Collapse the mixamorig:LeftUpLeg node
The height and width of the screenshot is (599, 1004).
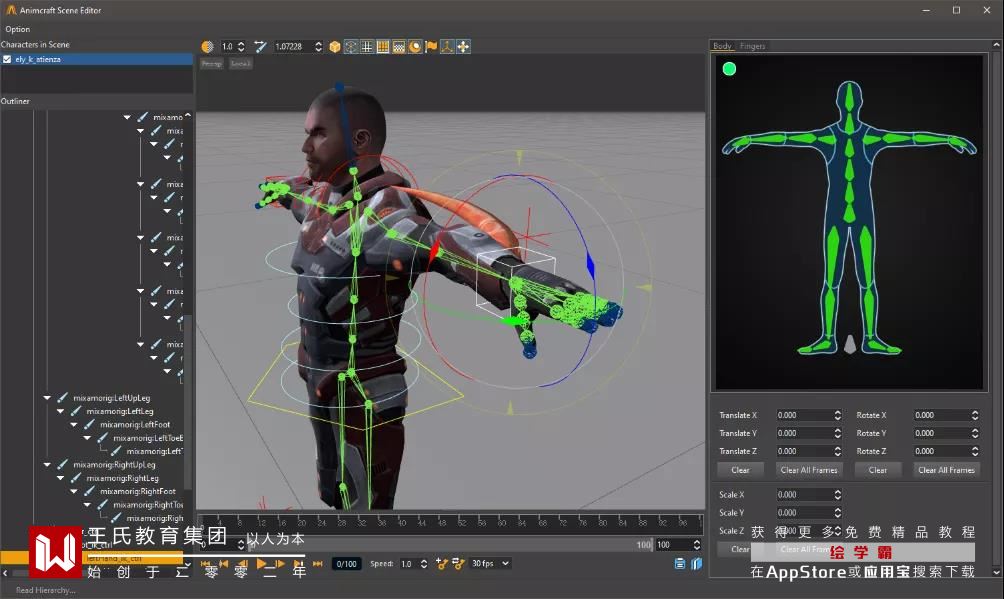pos(47,398)
